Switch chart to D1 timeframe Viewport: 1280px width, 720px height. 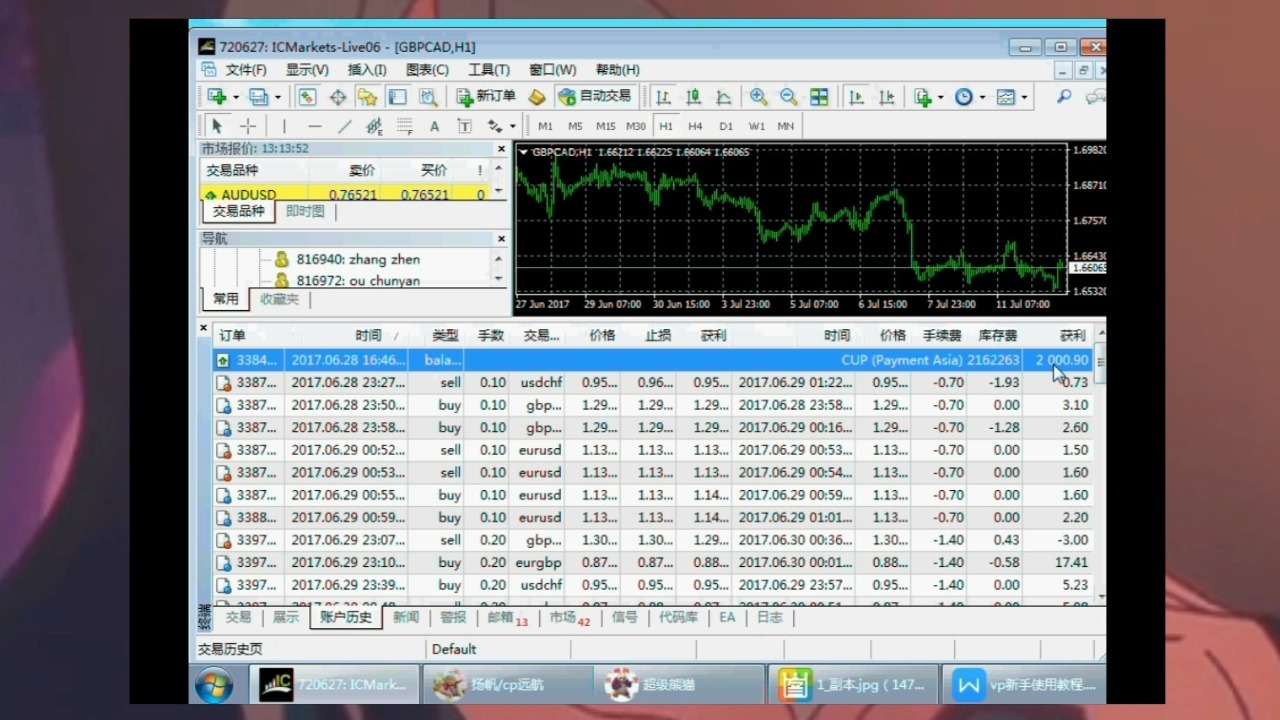coord(726,126)
